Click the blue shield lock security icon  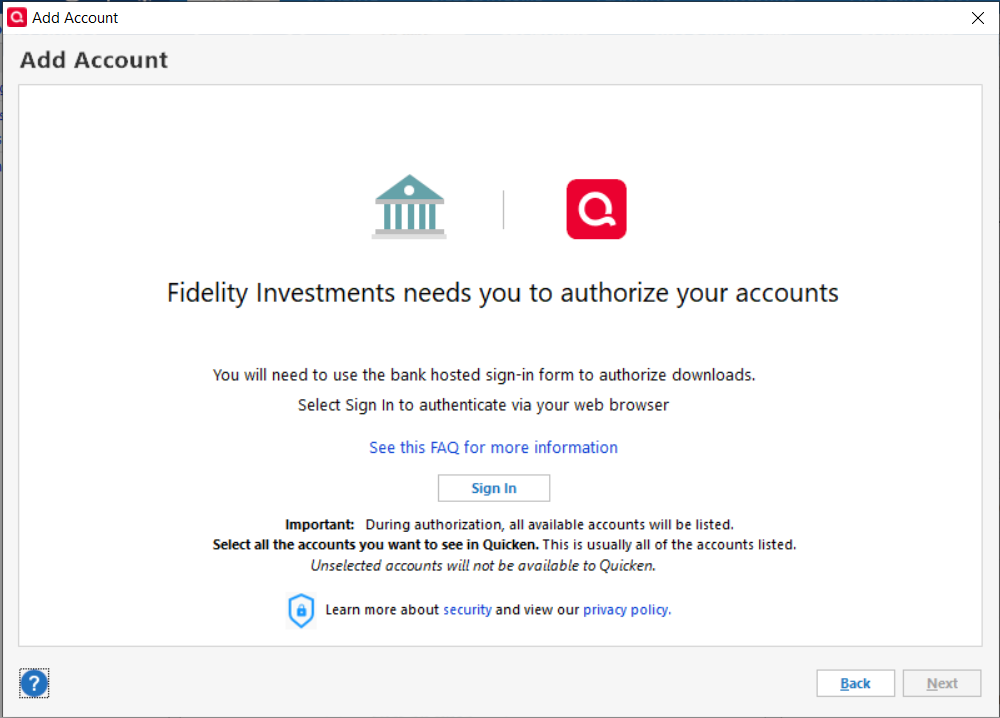301,610
